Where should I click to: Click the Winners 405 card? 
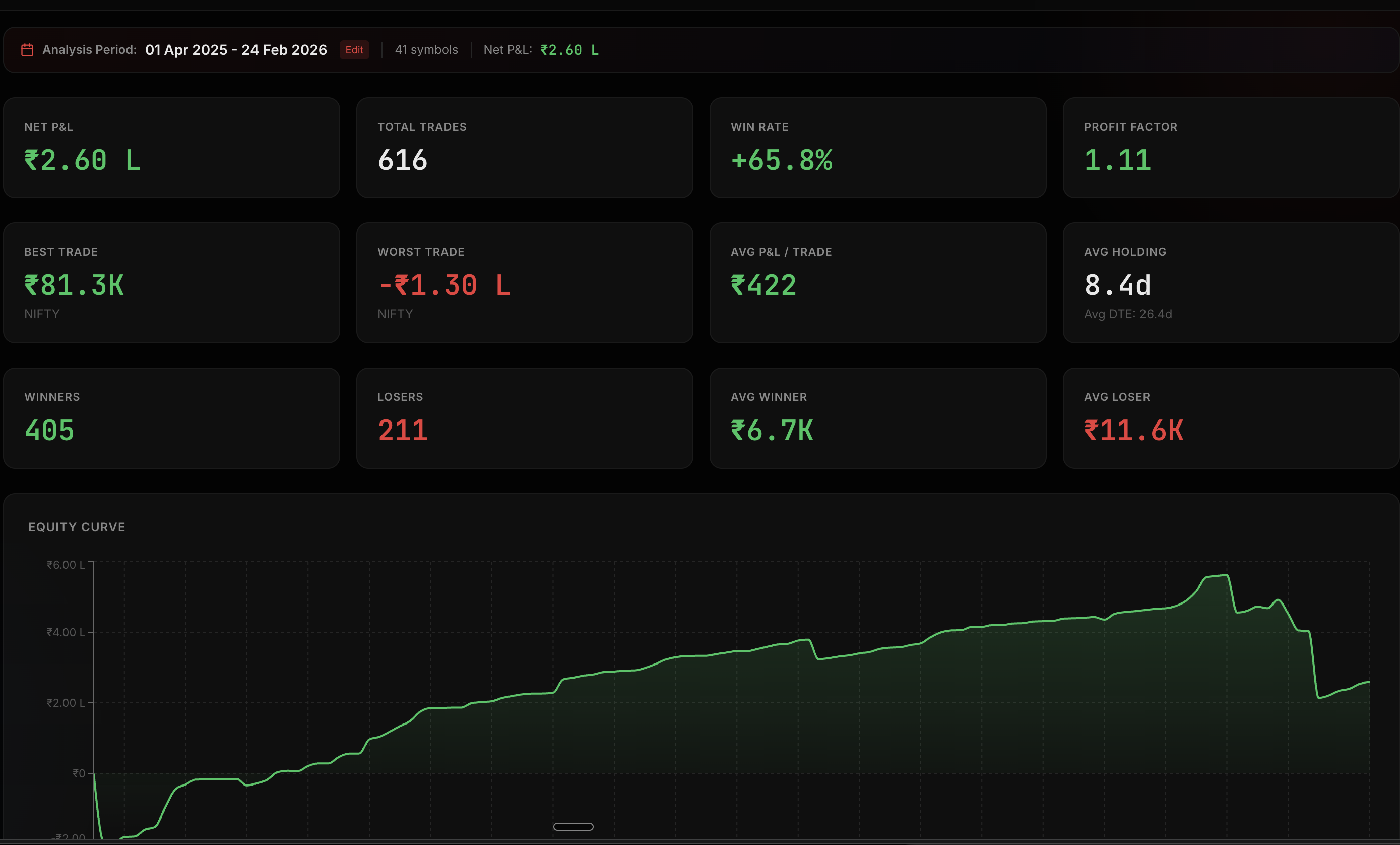171,418
